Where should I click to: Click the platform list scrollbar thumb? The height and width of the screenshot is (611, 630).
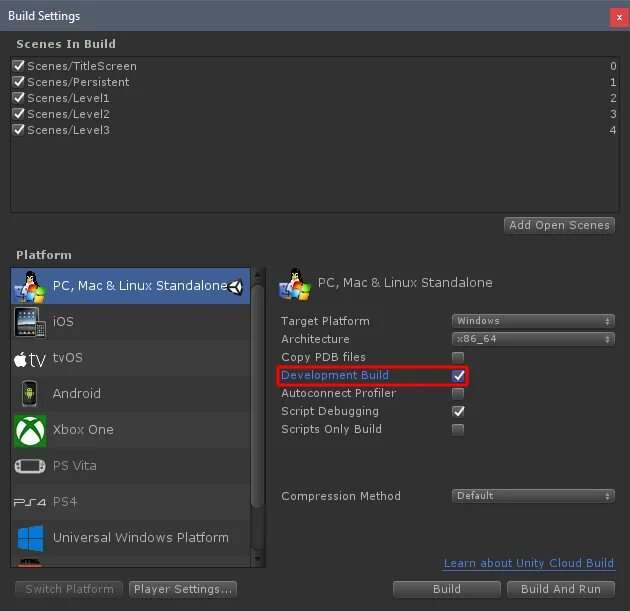(x=258, y=396)
